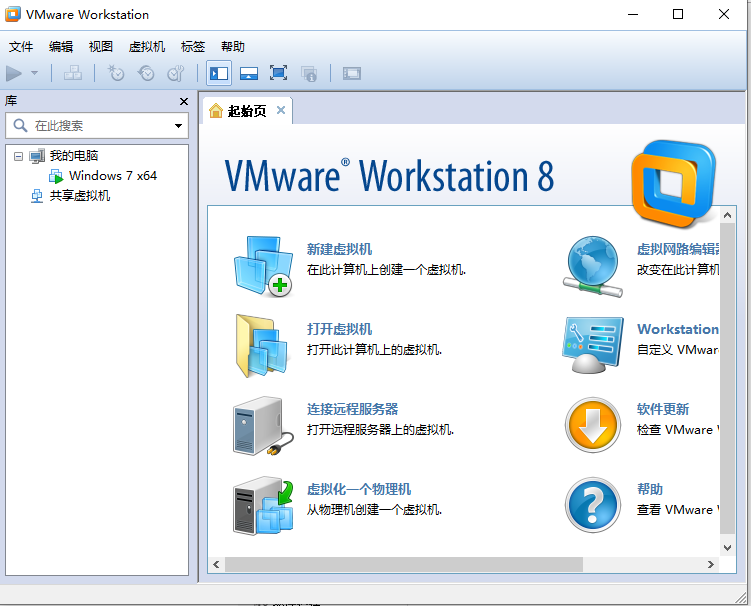751x606 pixels.
Task: Toggle the library sidebar view button
Action: click(219, 73)
